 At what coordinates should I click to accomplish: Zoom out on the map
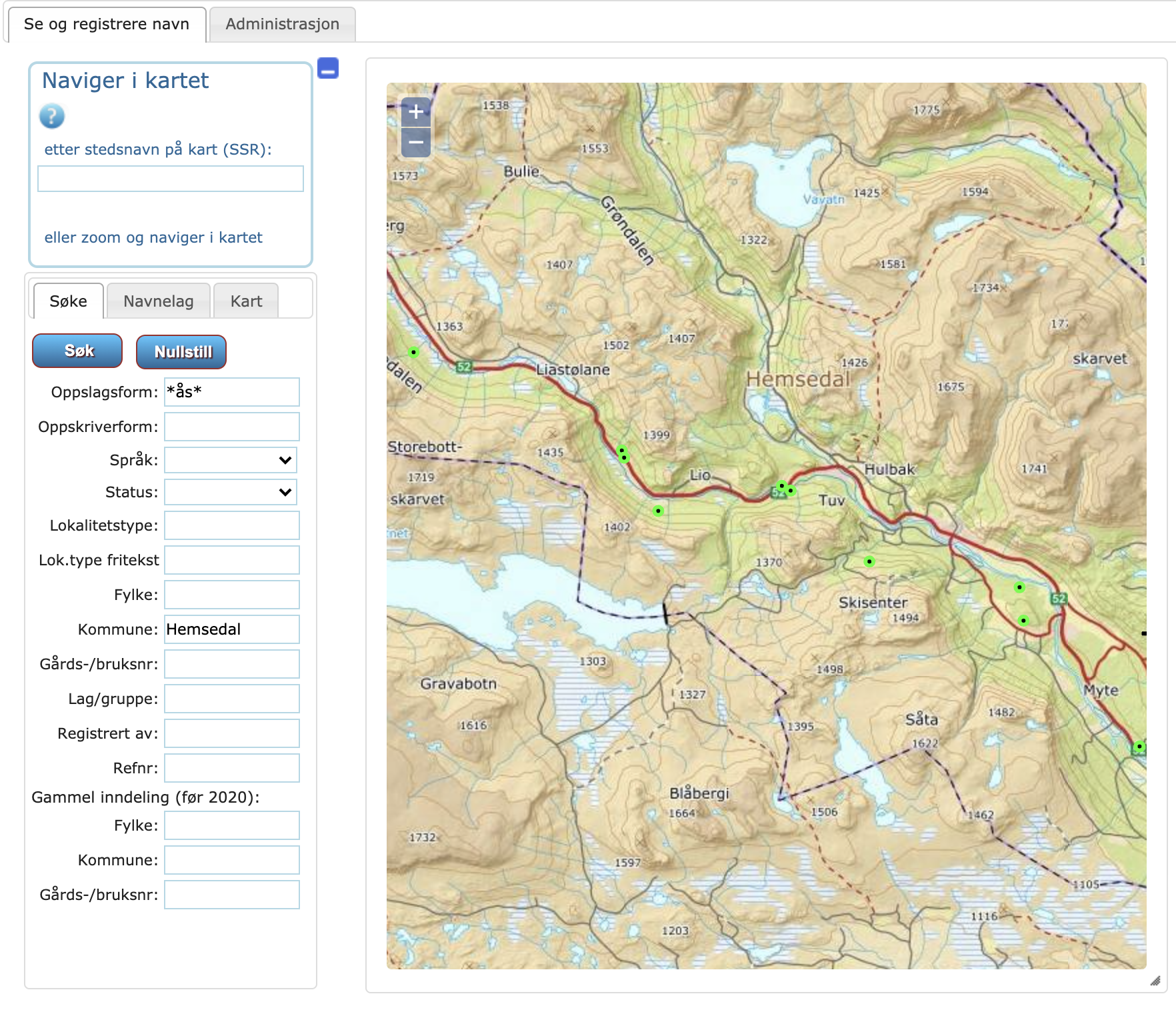(416, 142)
